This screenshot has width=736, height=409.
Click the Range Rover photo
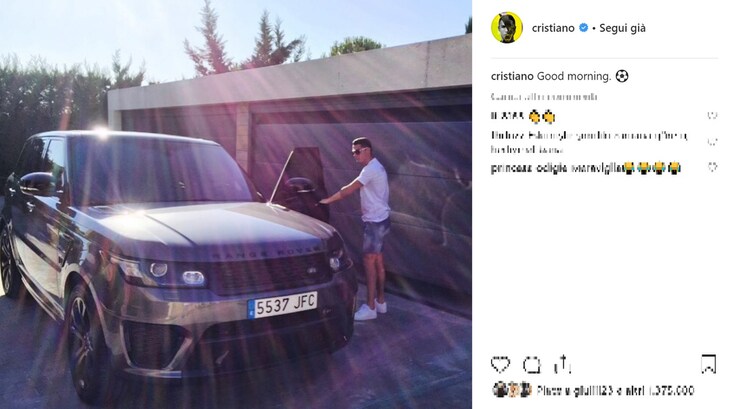236,204
